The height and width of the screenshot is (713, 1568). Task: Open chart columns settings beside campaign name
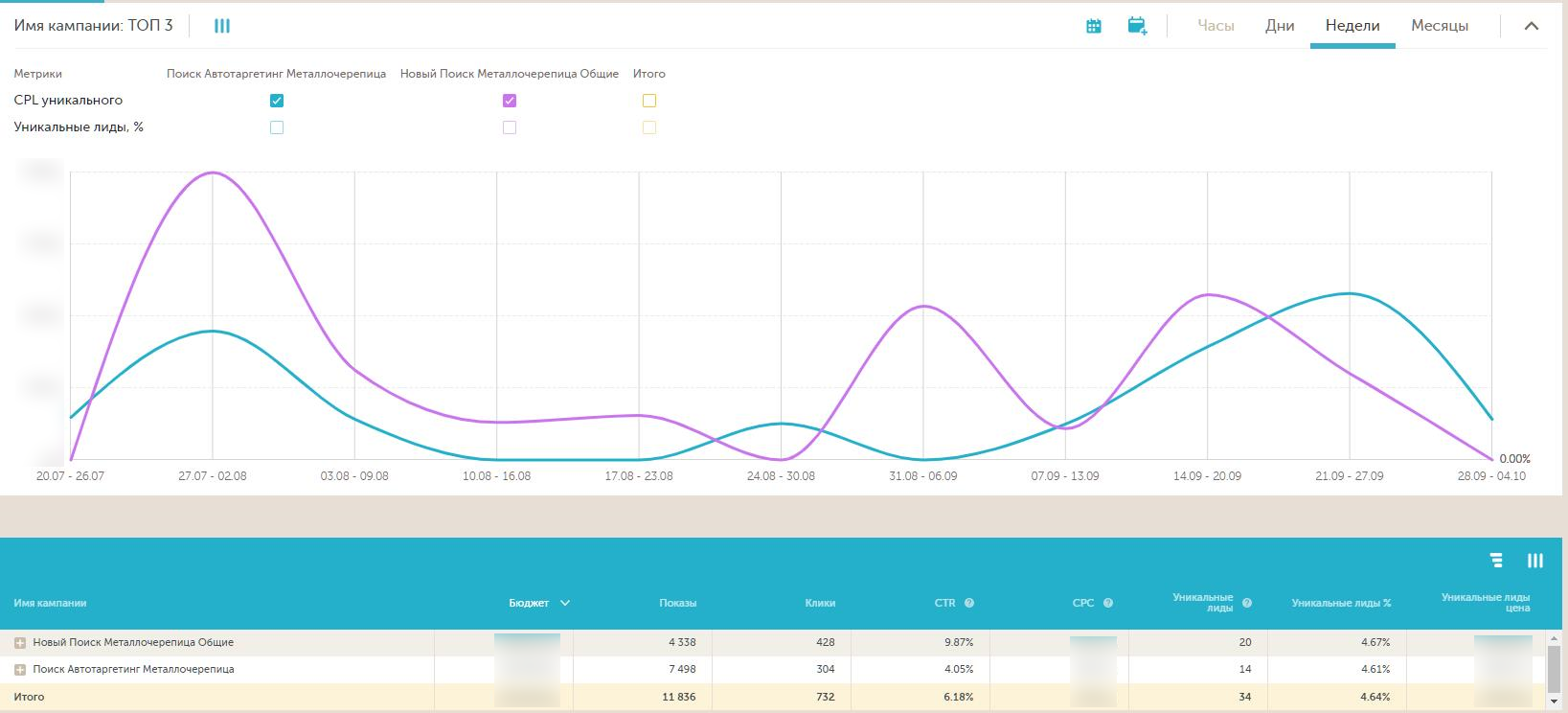(222, 26)
